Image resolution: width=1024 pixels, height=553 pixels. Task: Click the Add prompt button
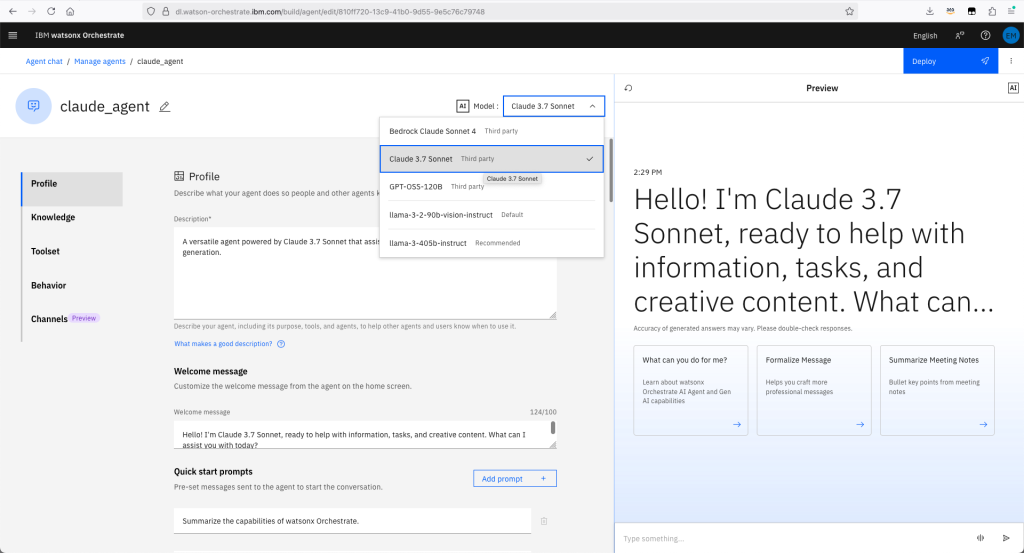[x=515, y=479]
